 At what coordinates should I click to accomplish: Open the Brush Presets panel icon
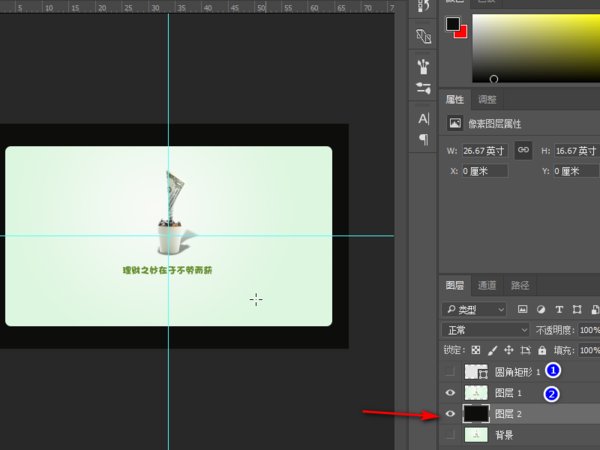pyautogui.click(x=423, y=69)
